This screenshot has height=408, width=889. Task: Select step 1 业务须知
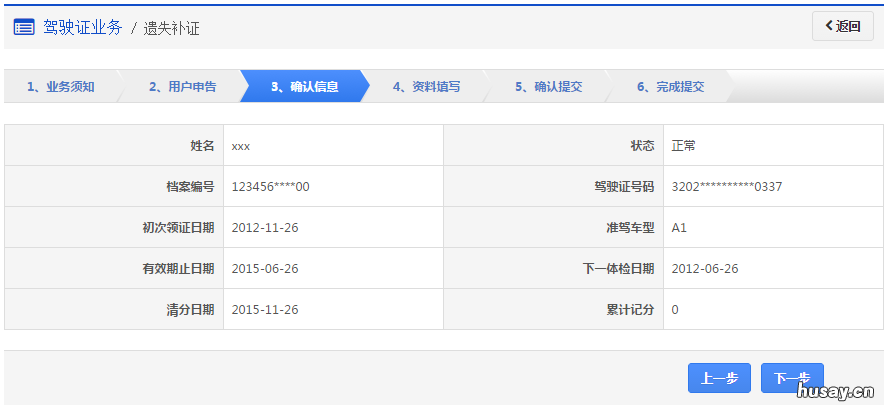[60, 87]
